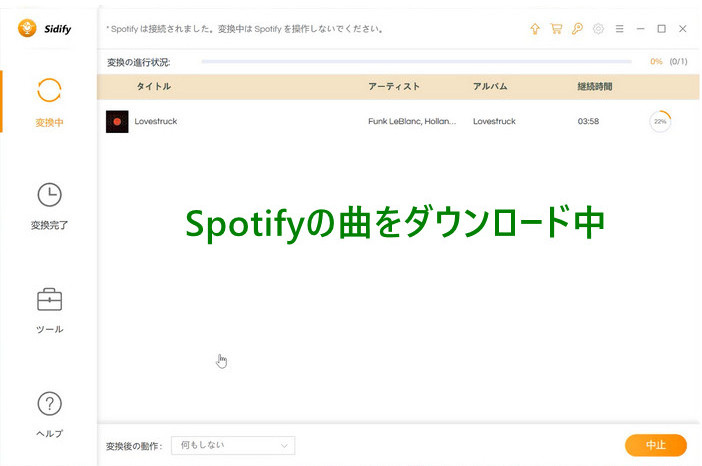Click the (0/1) conversion count

pos(678,62)
